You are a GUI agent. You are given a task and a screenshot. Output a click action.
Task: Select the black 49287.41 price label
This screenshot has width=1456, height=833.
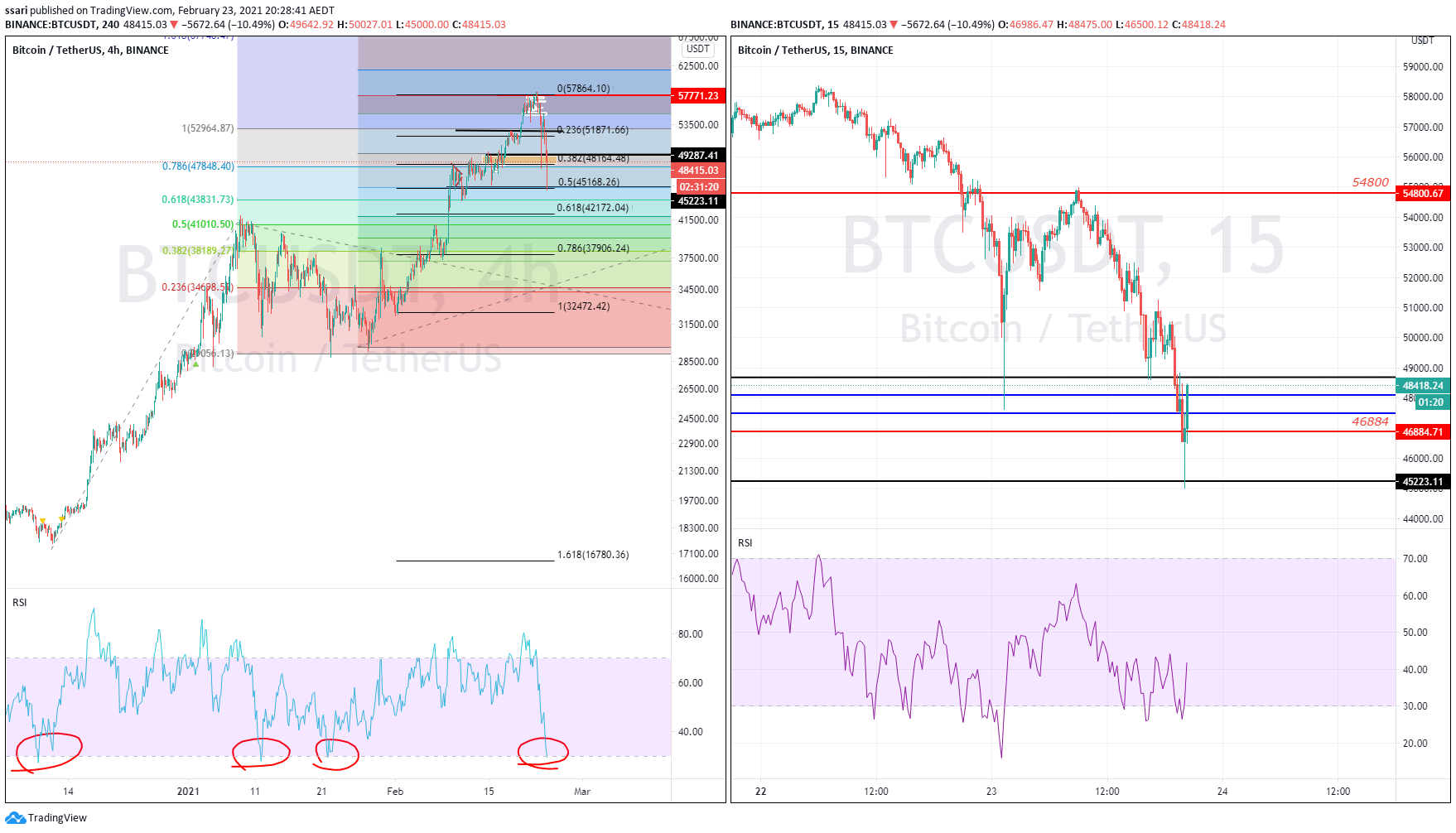[698, 156]
